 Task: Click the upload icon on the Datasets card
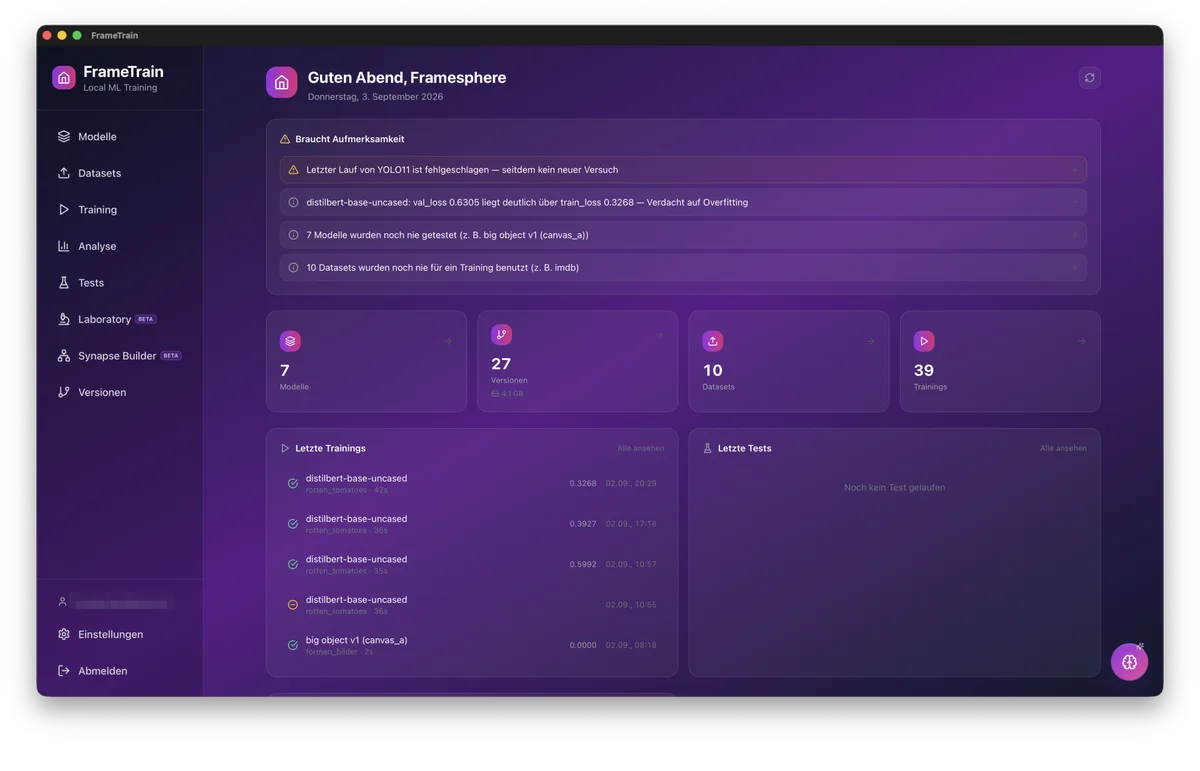[713, 341]
